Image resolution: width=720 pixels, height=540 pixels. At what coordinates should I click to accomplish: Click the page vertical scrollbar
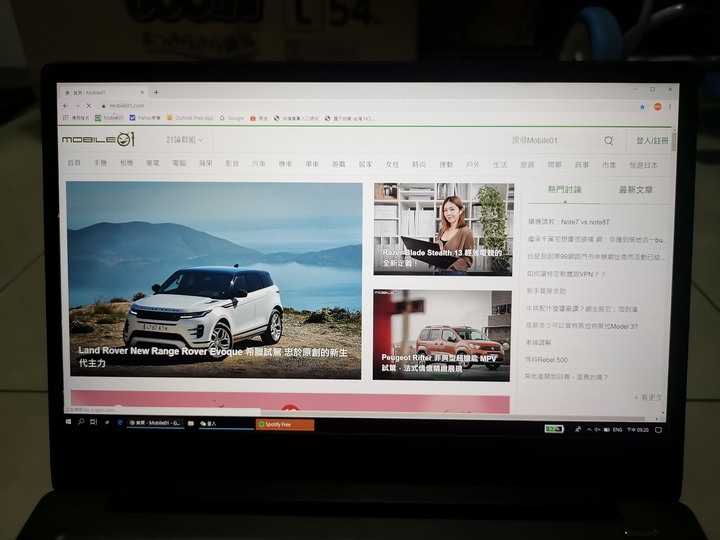point(673,141)
